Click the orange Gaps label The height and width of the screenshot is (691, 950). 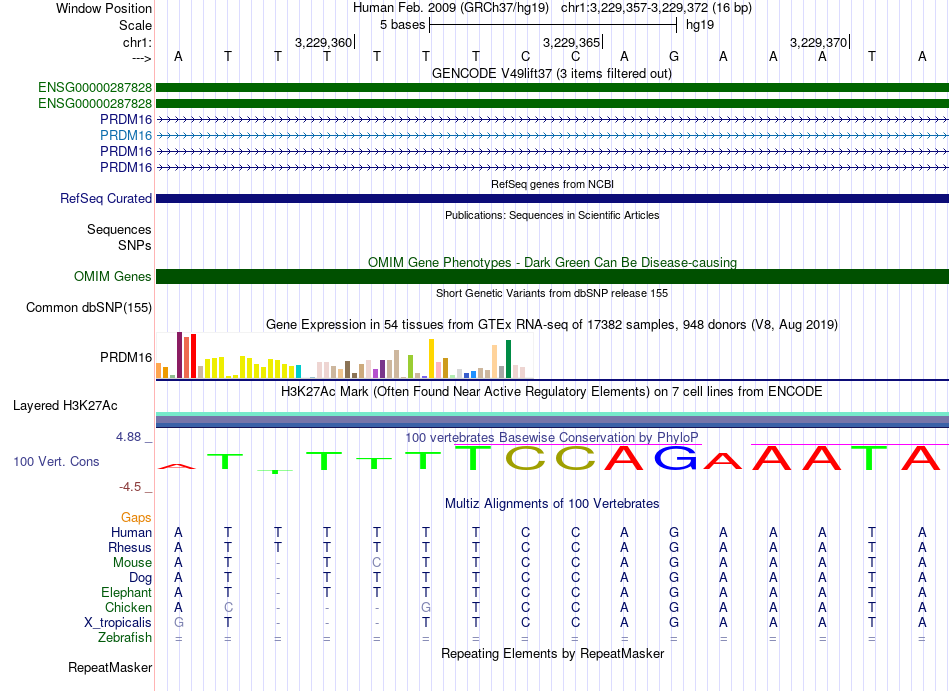136,517
